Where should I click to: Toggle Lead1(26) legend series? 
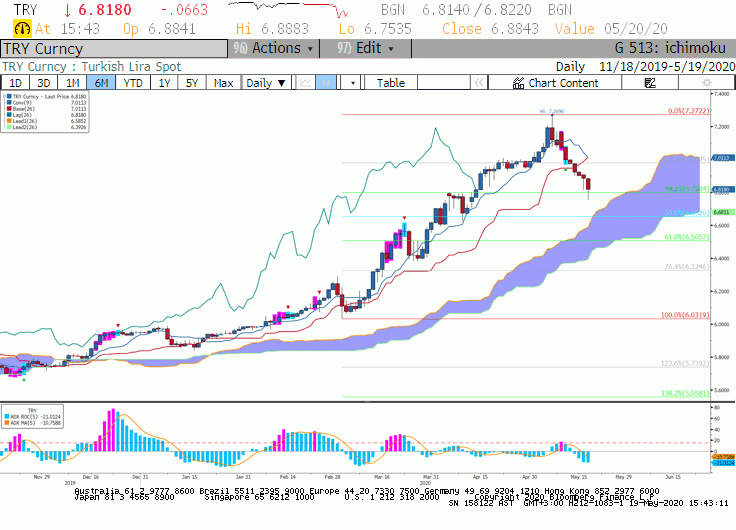[x=46, y=121]
